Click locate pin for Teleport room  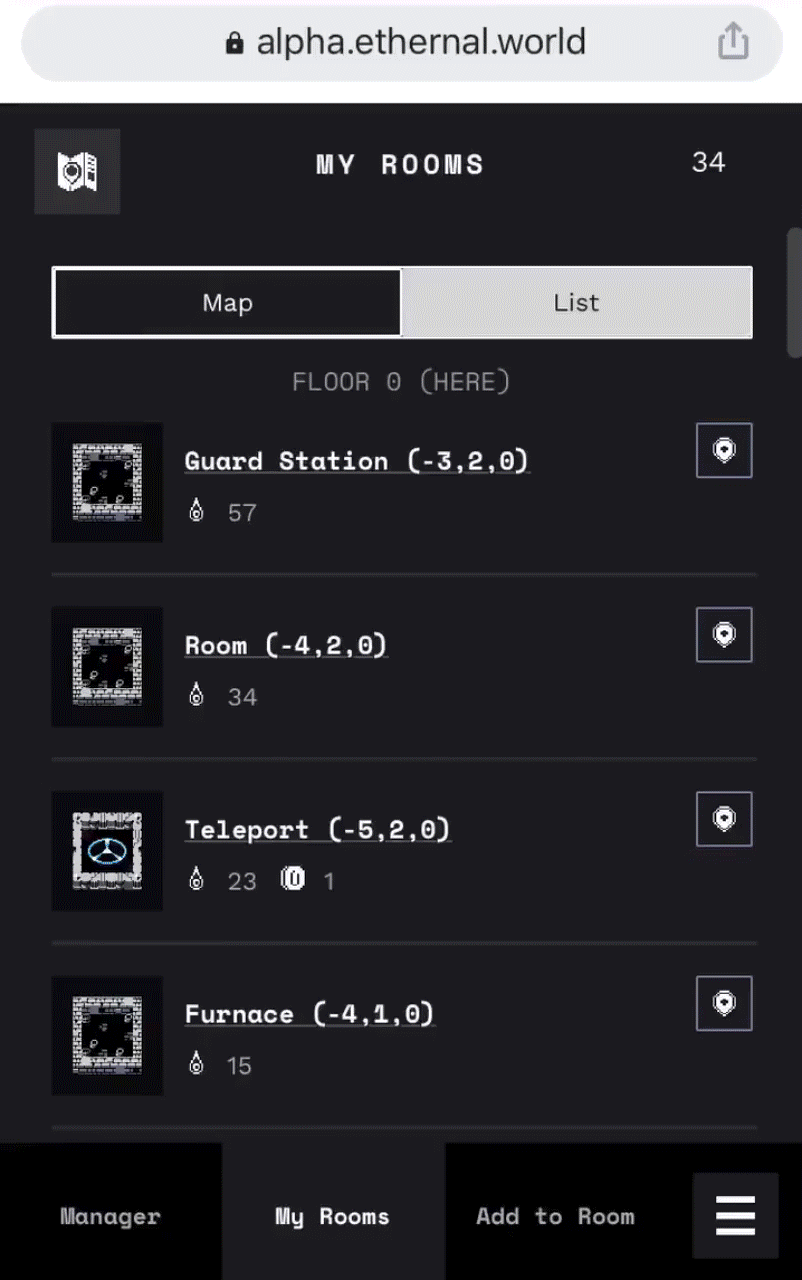pos(724,819)
